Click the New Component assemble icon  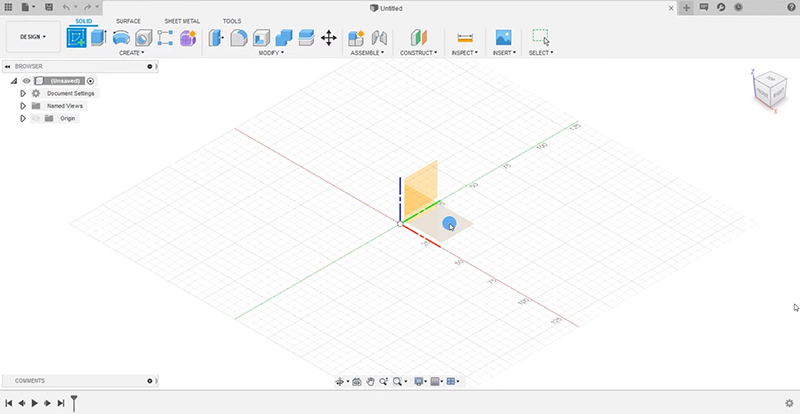356,38
